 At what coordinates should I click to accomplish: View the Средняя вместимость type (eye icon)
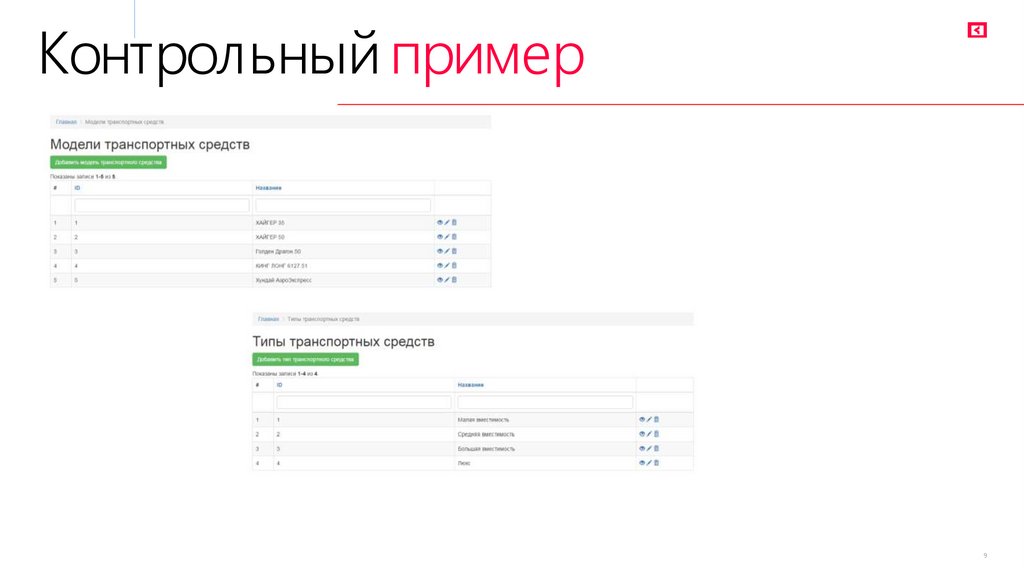642,434
